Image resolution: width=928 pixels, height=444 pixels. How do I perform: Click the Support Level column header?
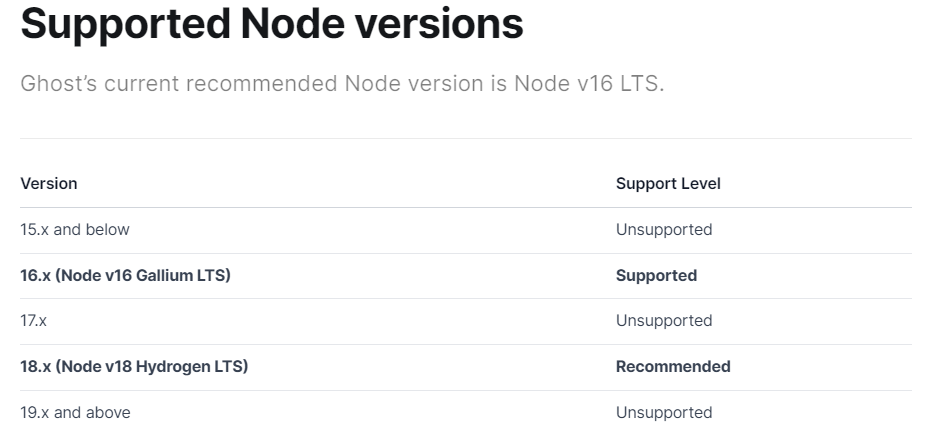(668, 184)
